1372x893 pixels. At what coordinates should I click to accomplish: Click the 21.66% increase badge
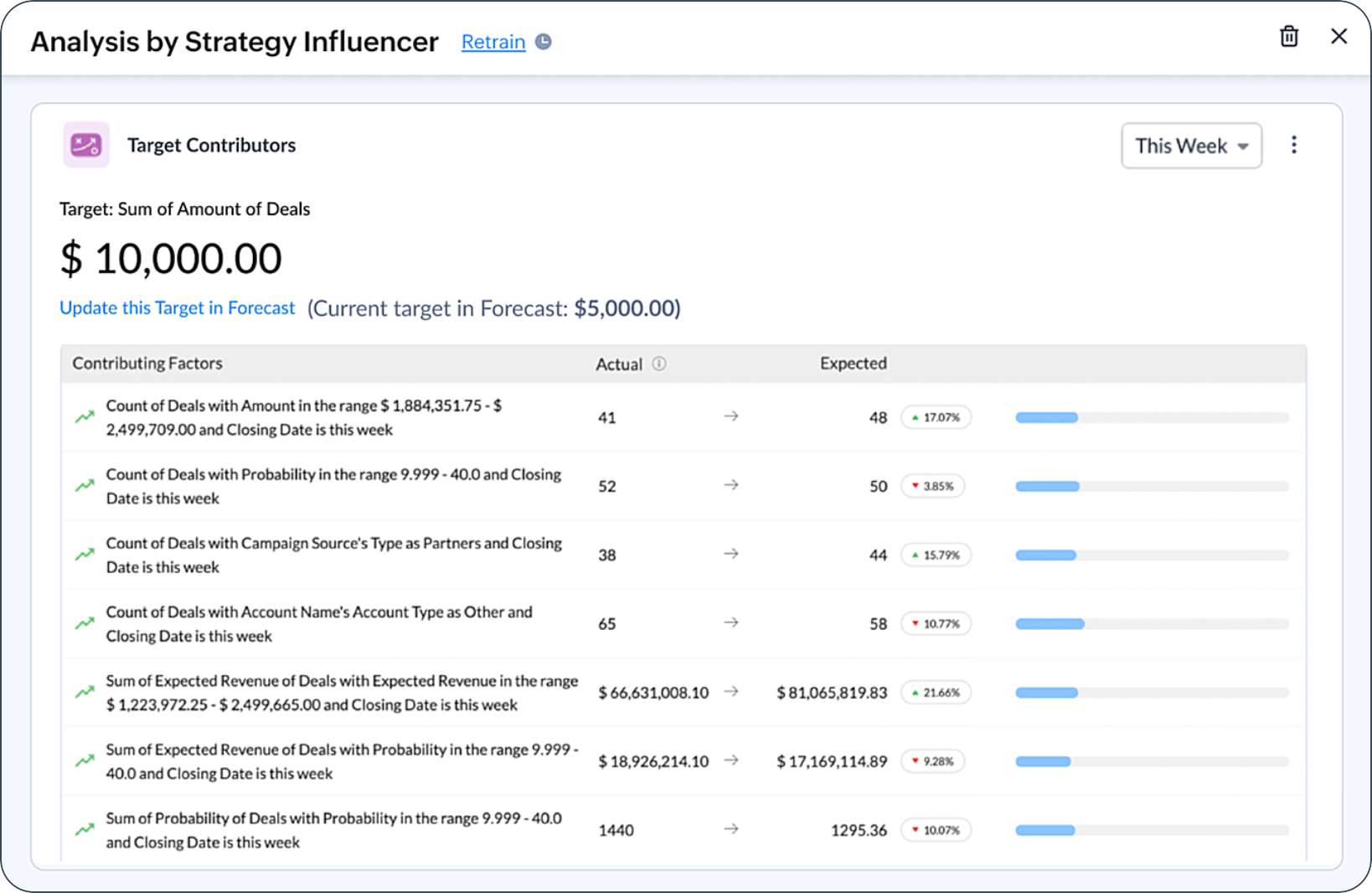pos(936,693)
